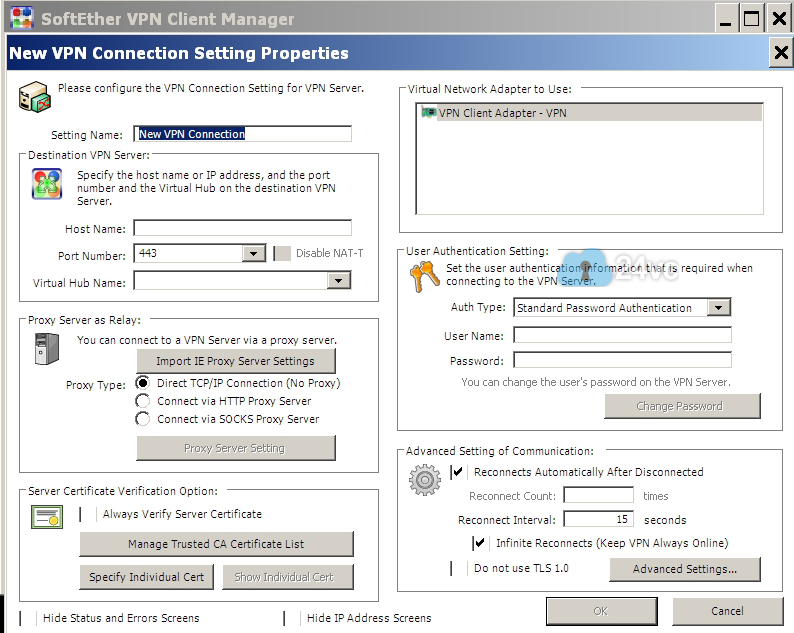
Task: Toggle the Disable NAT-T checkbox
Action: [x=282, y=253]
